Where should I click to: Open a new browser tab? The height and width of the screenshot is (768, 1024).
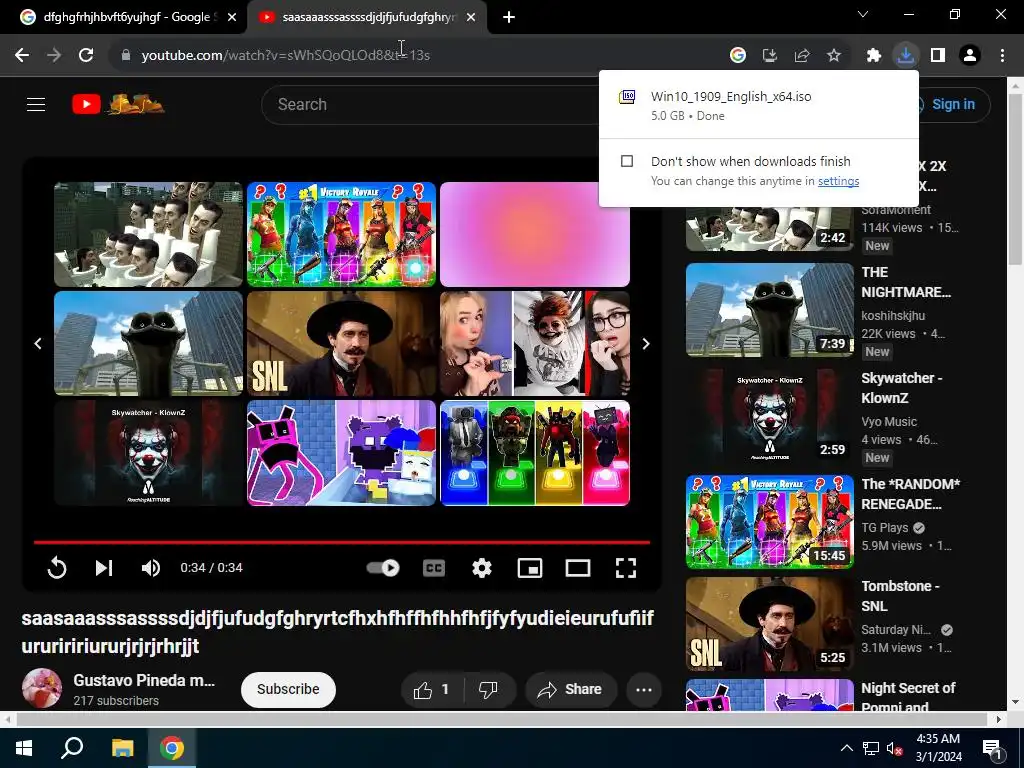pos(509,18)
